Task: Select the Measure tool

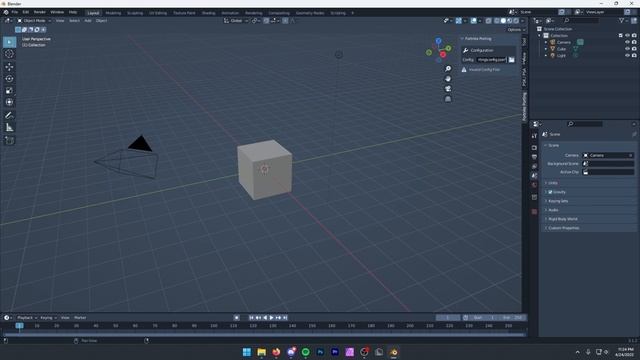Action: [x=9, y=128]
